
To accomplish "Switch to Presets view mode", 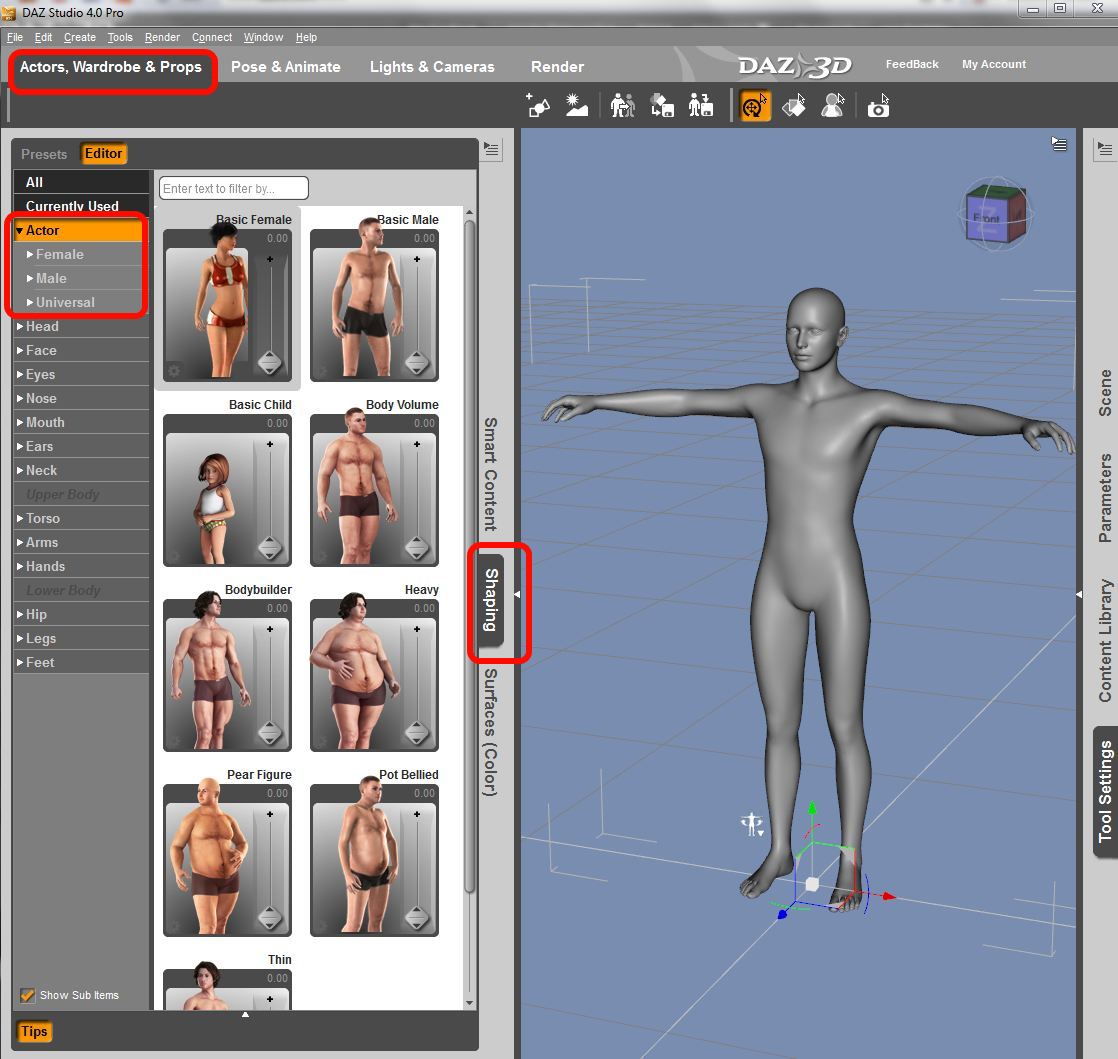I will click(43, 154).
